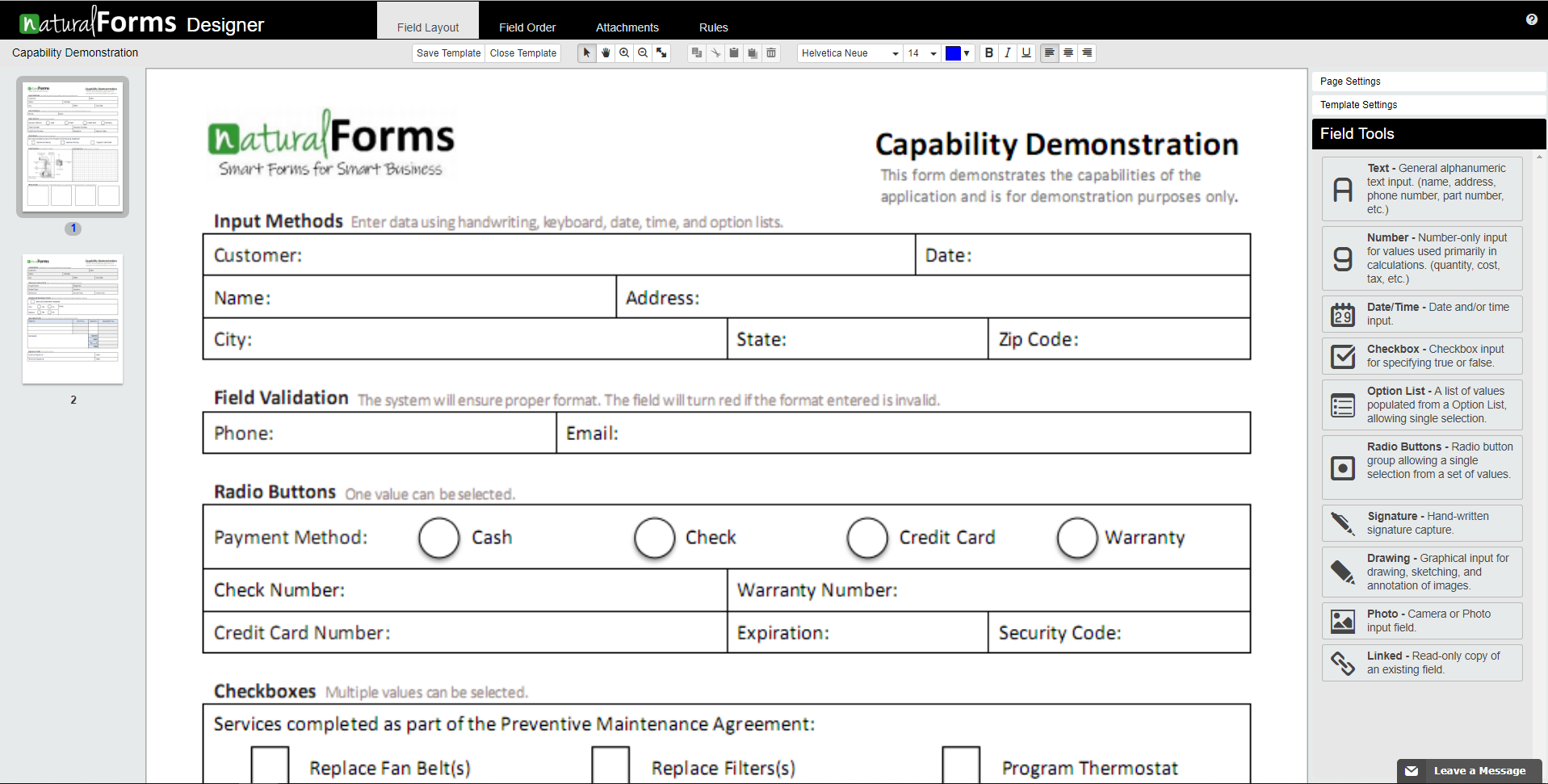This screenshot has width=1548, height=784.
Task: Select the Linked field tool
Action: [1422, 663]
